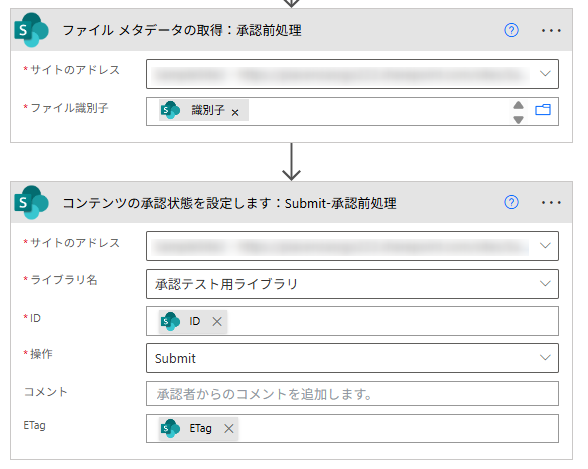Click the empty area of the ETag field
The width and height of the screenshot is (588, 469).
[398, 428]
